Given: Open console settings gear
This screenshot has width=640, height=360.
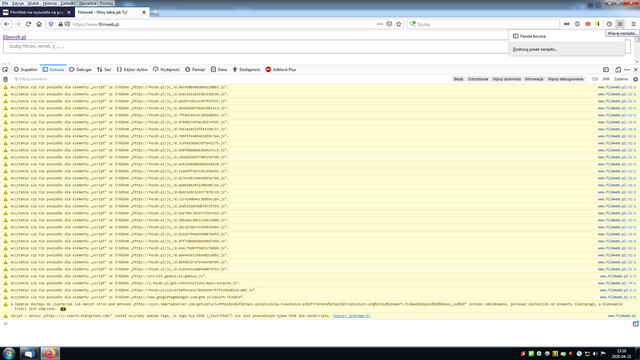Looking at the screenshot, I should click(x=636, y=79).
